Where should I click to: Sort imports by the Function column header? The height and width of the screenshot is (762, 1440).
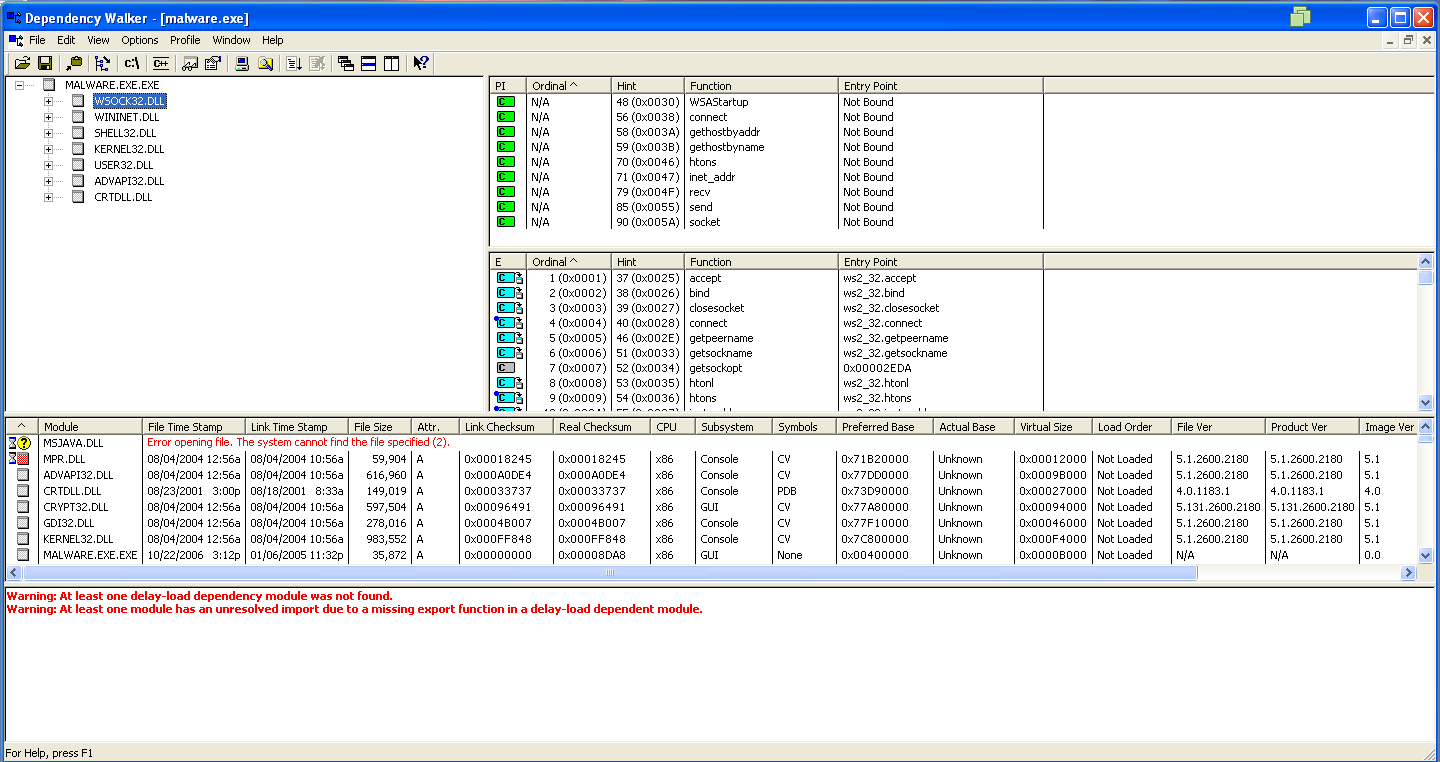(761, 86)
